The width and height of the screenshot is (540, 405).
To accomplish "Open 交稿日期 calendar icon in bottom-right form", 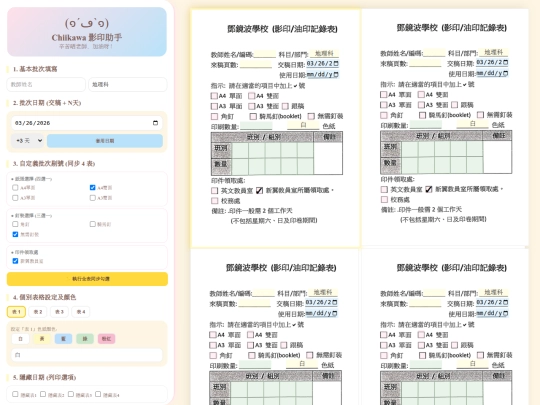I will tap(505, 303).
